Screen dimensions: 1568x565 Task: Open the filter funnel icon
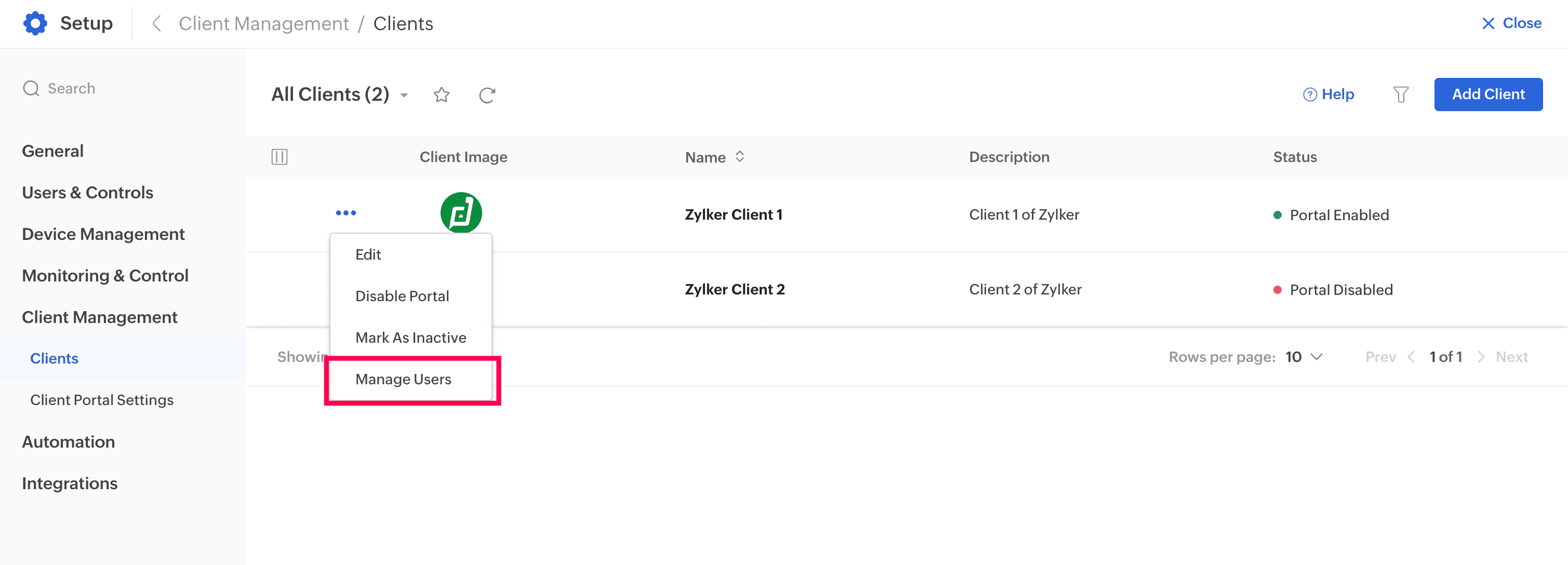point(1401,95)
